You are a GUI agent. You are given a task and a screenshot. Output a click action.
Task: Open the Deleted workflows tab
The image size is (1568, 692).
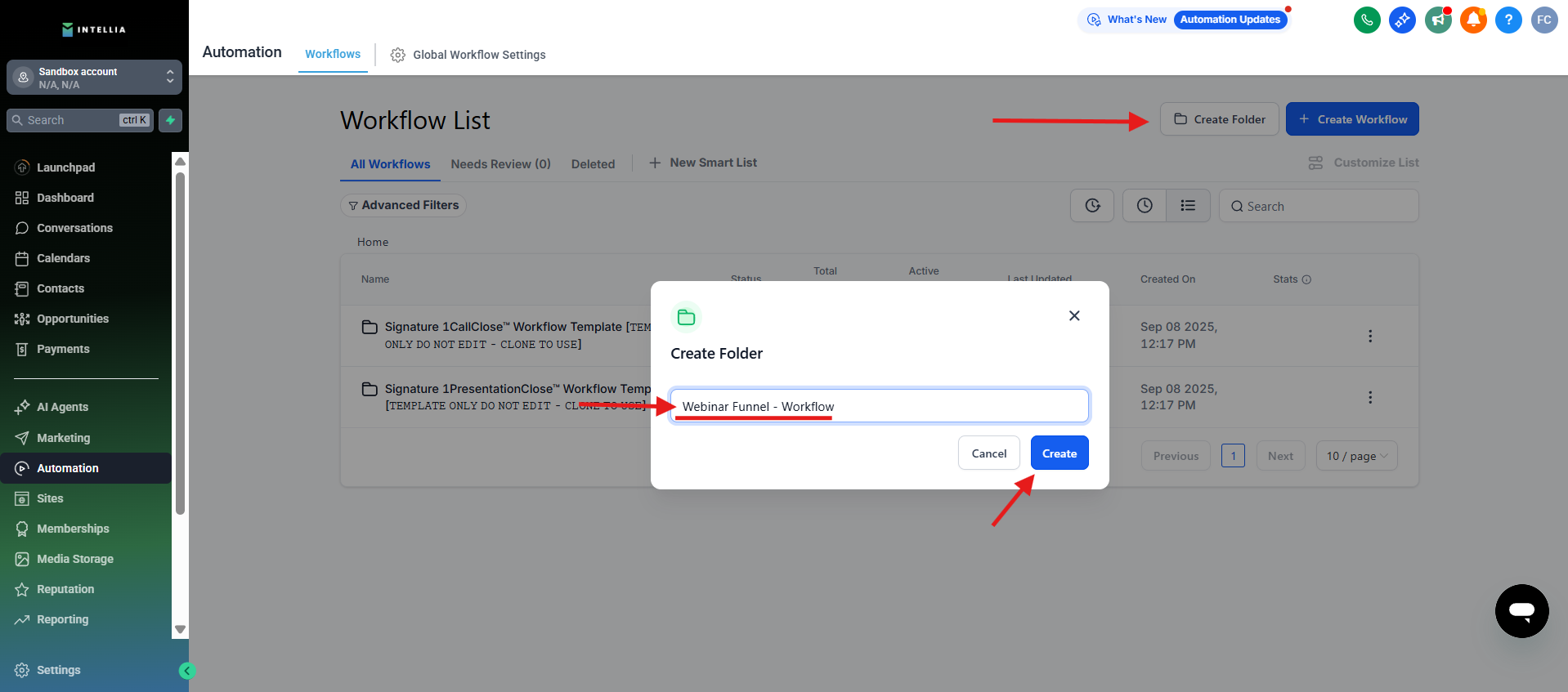tap(593, 164)
